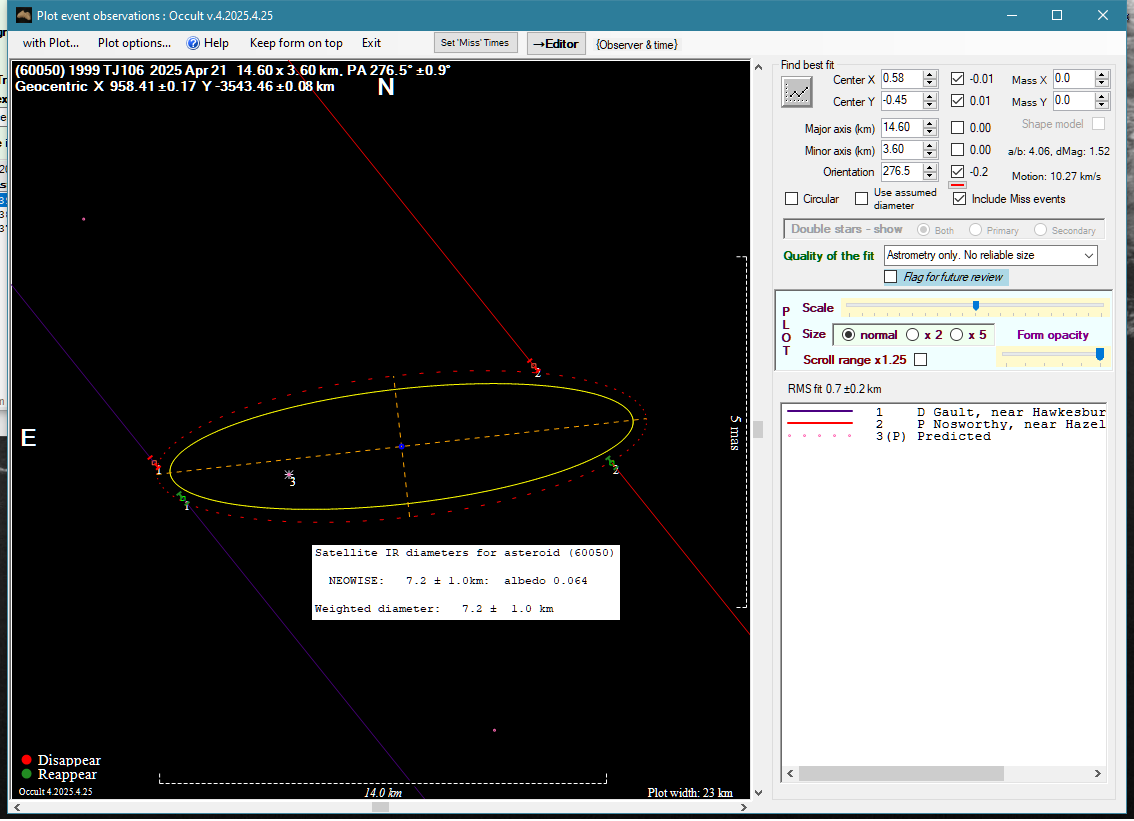Screen dimensions: 1134x821
Task: Open the Quality of the fit dropdown
Action: point(1088,256)
